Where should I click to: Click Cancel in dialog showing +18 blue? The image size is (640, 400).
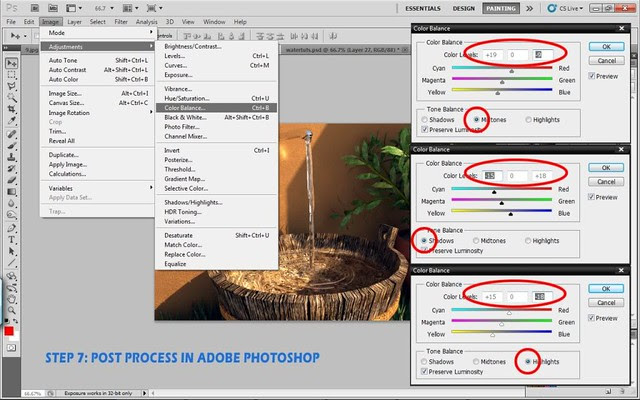(x=606, y=182)
